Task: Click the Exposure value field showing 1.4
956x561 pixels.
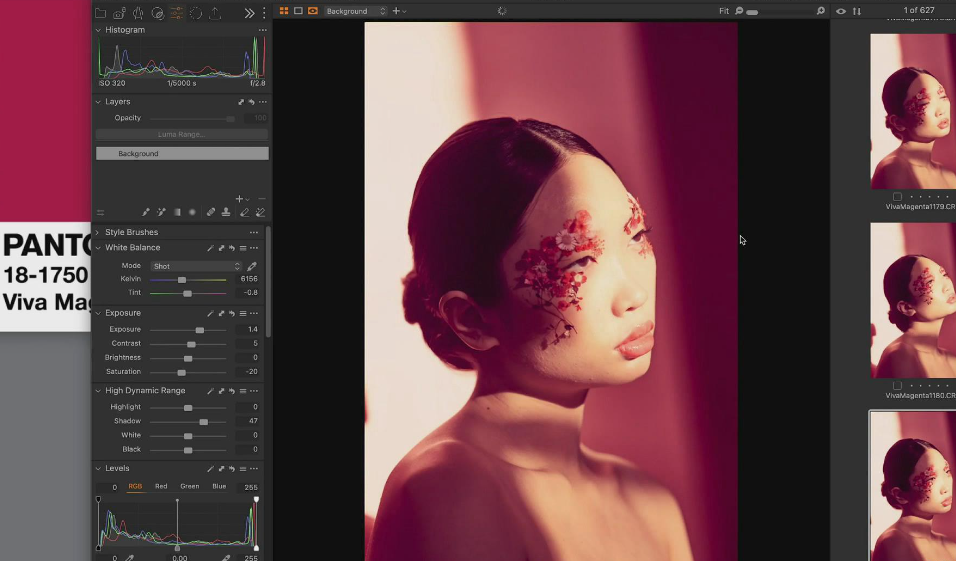Action: point(248,329)
